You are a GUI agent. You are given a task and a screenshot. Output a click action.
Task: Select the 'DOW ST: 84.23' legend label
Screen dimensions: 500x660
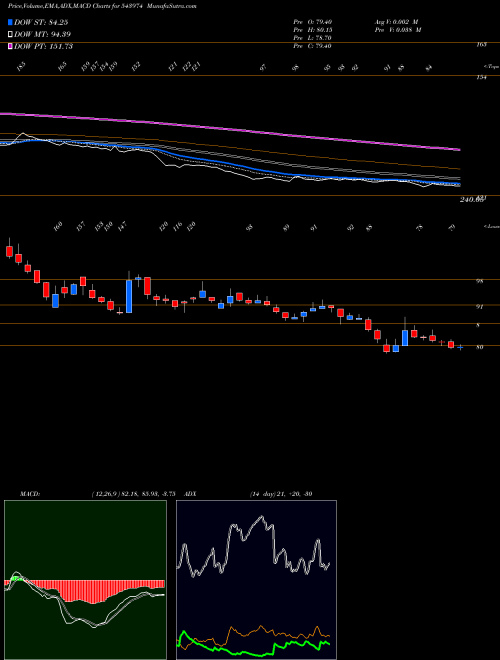[41, 22]
